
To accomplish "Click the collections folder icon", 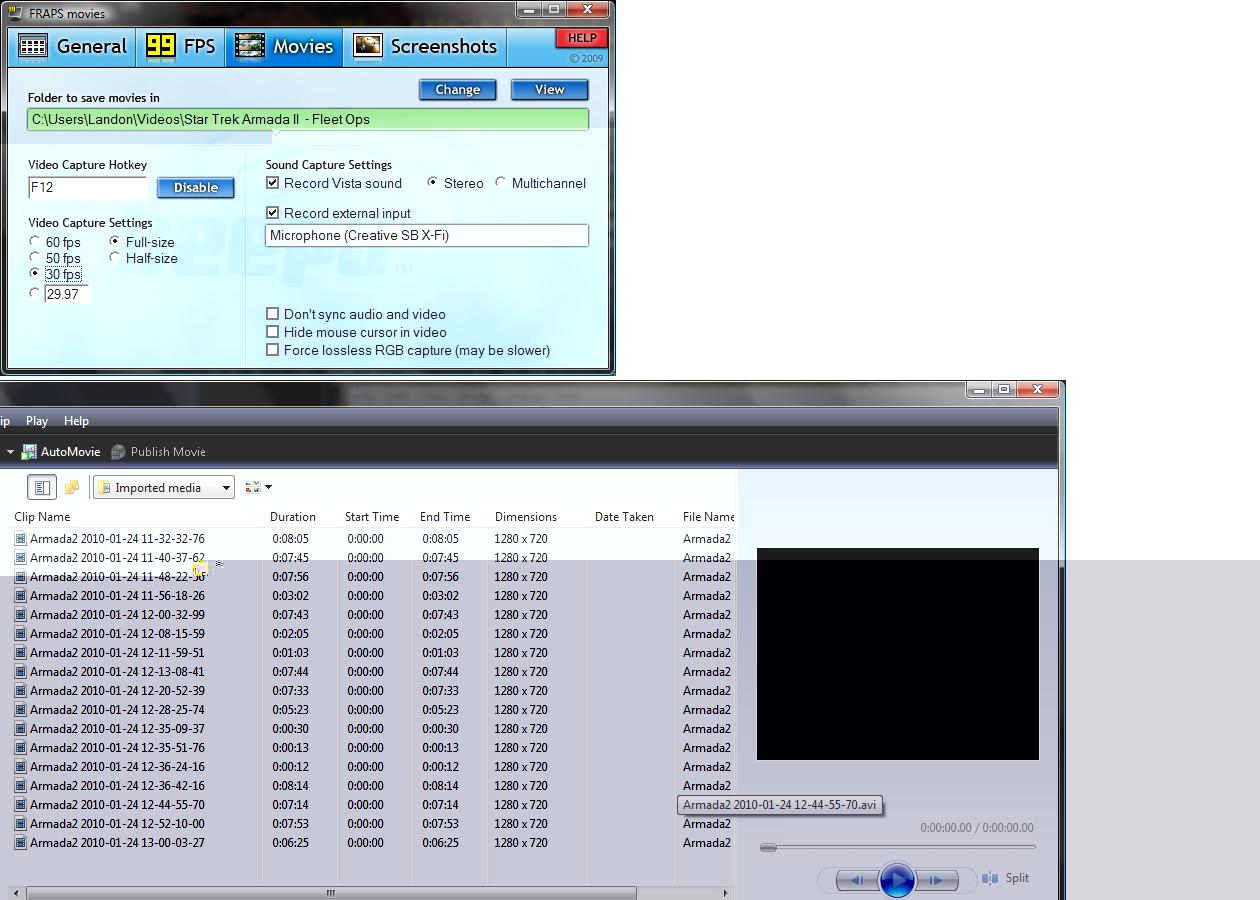I will [x=72, y=487].
